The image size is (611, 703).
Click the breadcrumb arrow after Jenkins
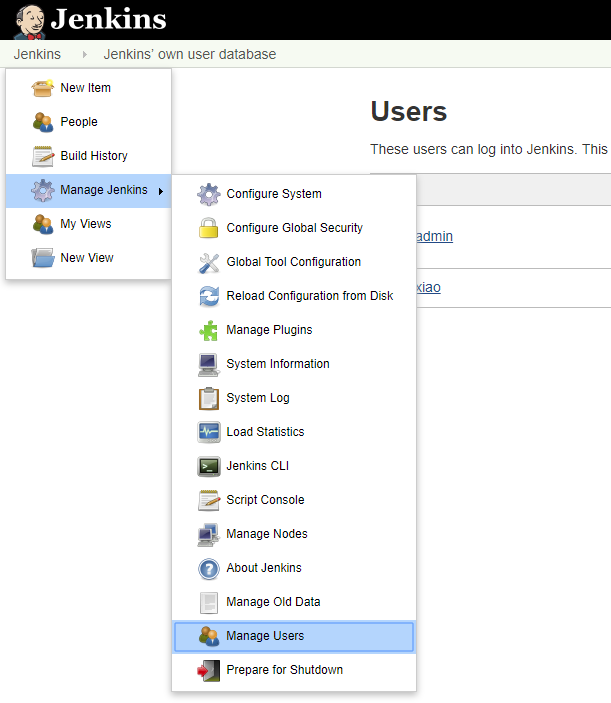(84, 54)
